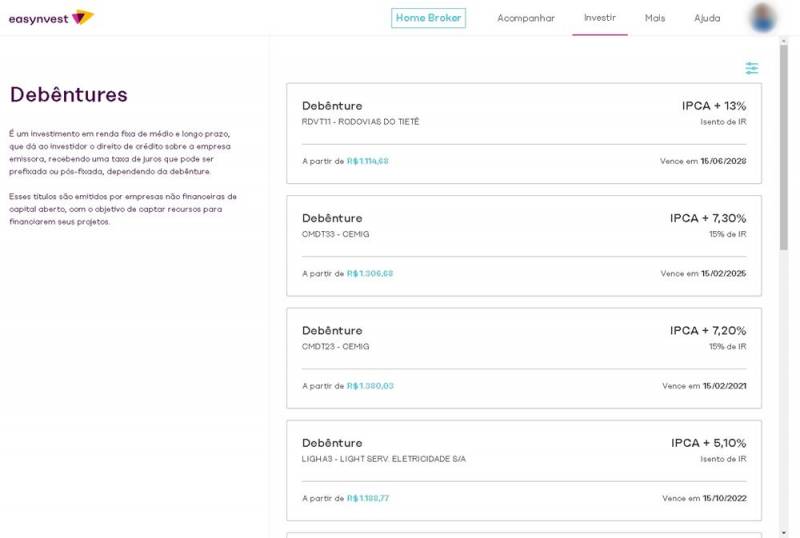Click the IPCA + 7,20% rate
Viewport: 800px width, 538px height.
[x=708, y=330]
